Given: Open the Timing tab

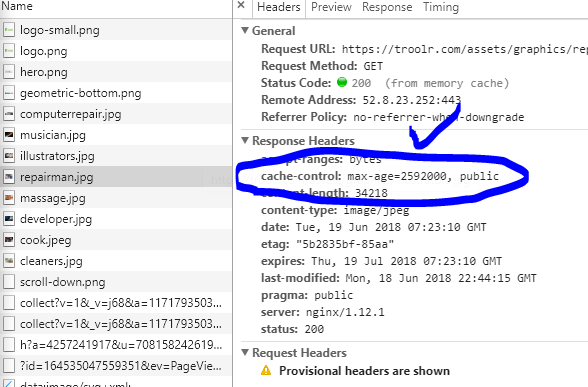Looking at the screenshot, I should [441, 7].
